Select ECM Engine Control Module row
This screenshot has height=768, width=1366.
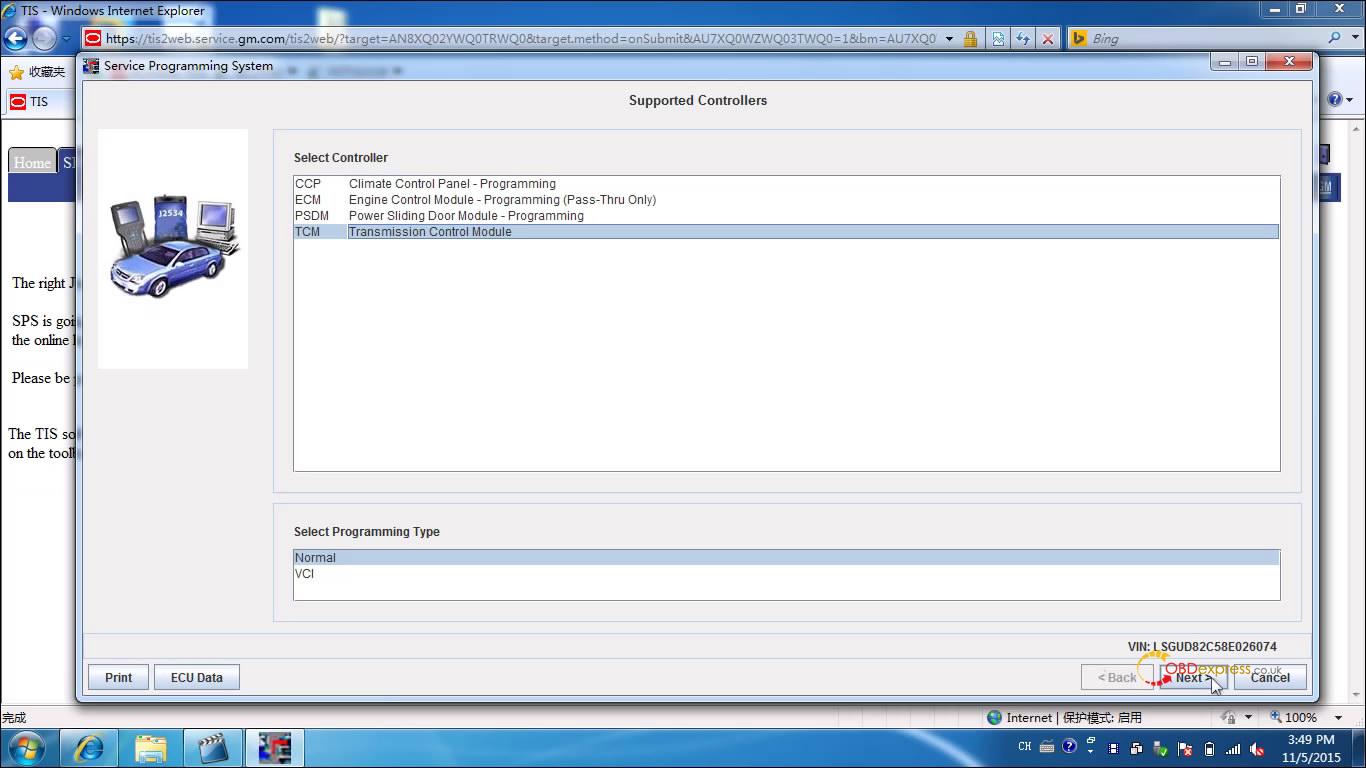click(786, 200)
